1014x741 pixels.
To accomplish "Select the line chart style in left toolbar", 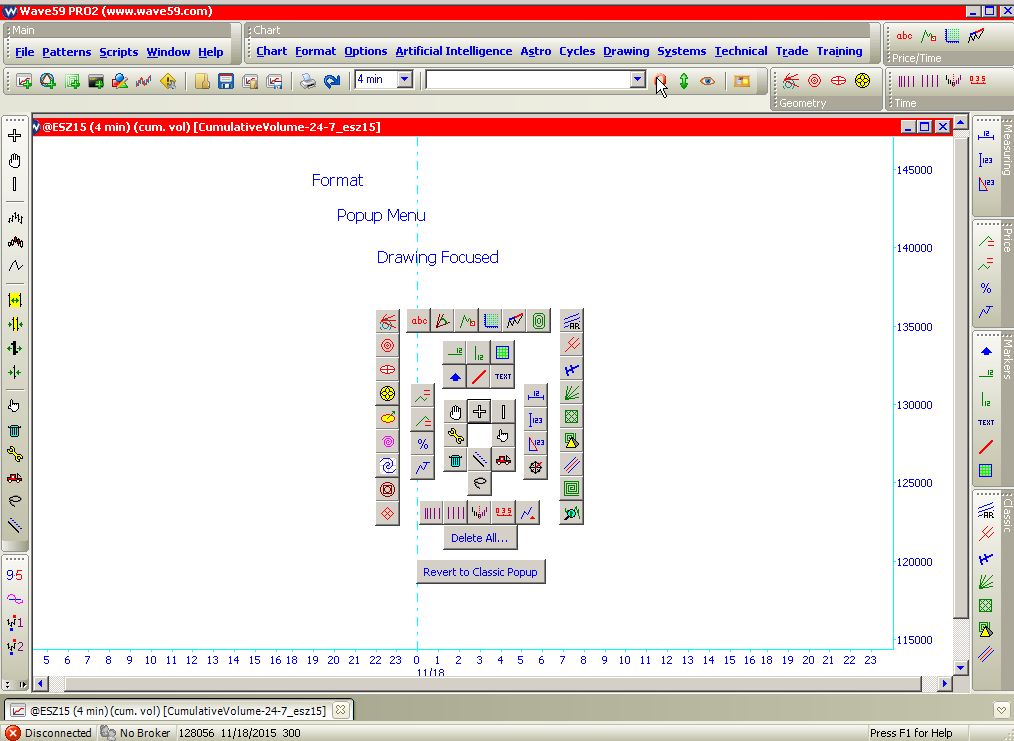I will [x=15, y=266].
